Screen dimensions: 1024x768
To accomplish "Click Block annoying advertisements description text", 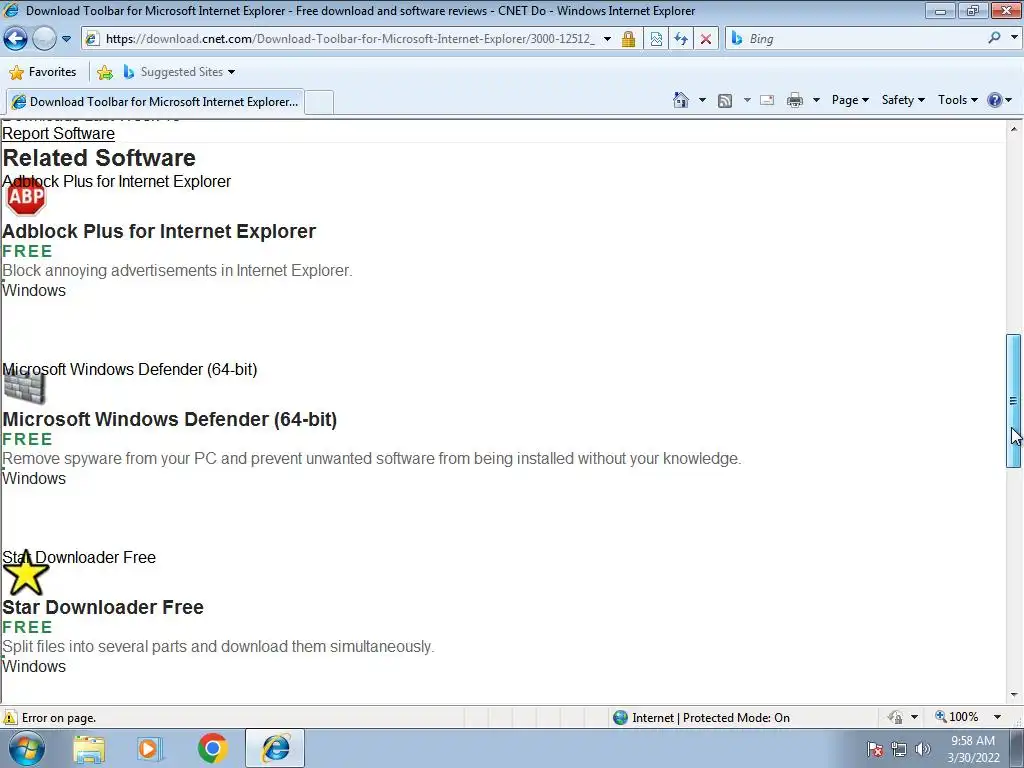I will click(178, 270).
